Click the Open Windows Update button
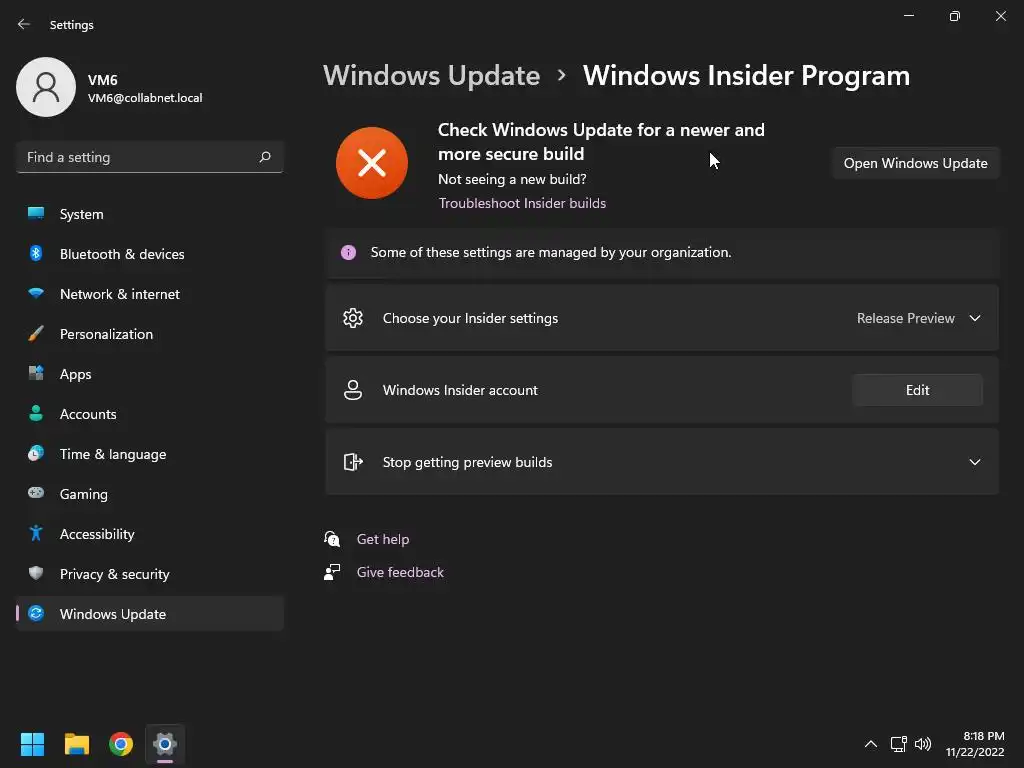Screen dimensions: 1024x768 [x=915, y=163]
